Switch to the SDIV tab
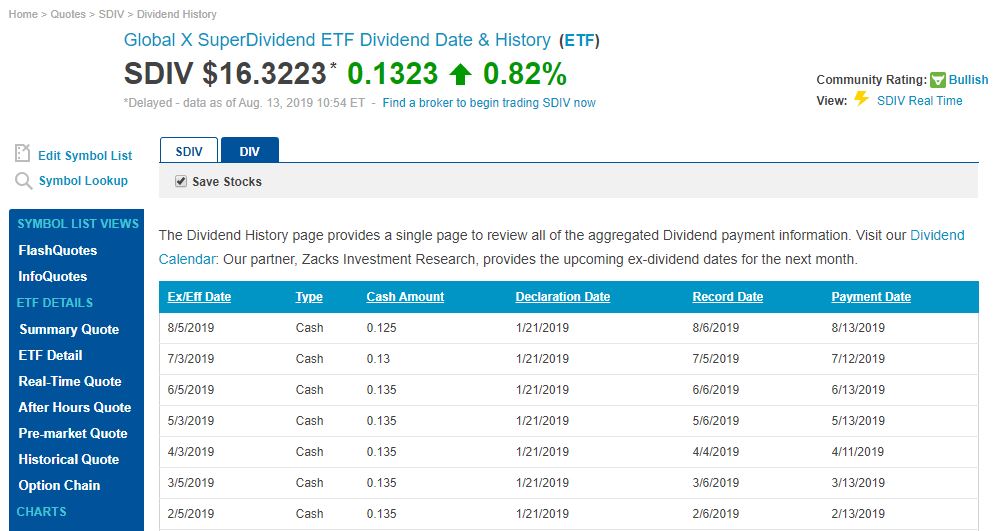The image size is (994, 531). [189, 151]
